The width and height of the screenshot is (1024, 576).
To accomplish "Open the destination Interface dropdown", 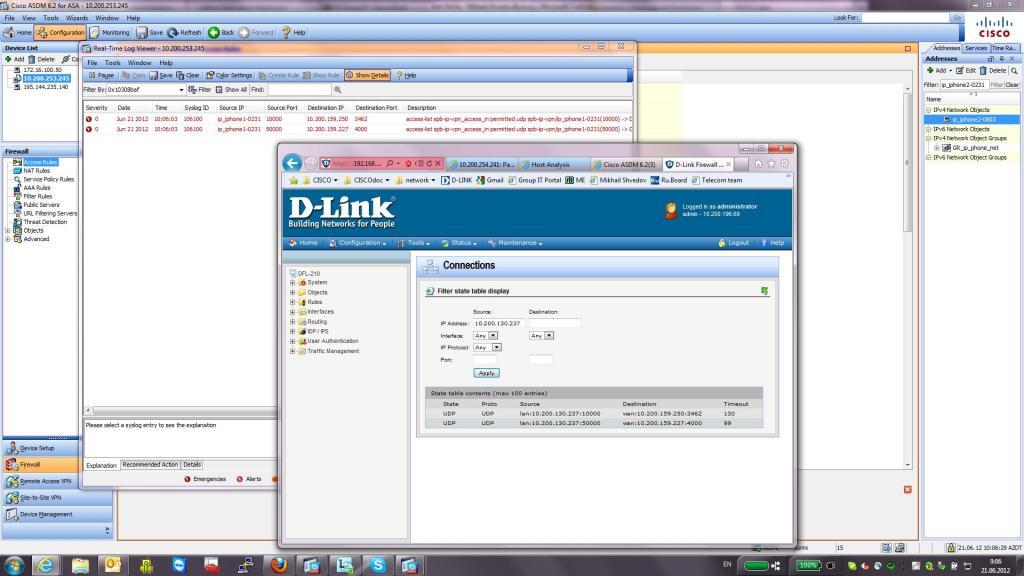I will tap(549, 336).
